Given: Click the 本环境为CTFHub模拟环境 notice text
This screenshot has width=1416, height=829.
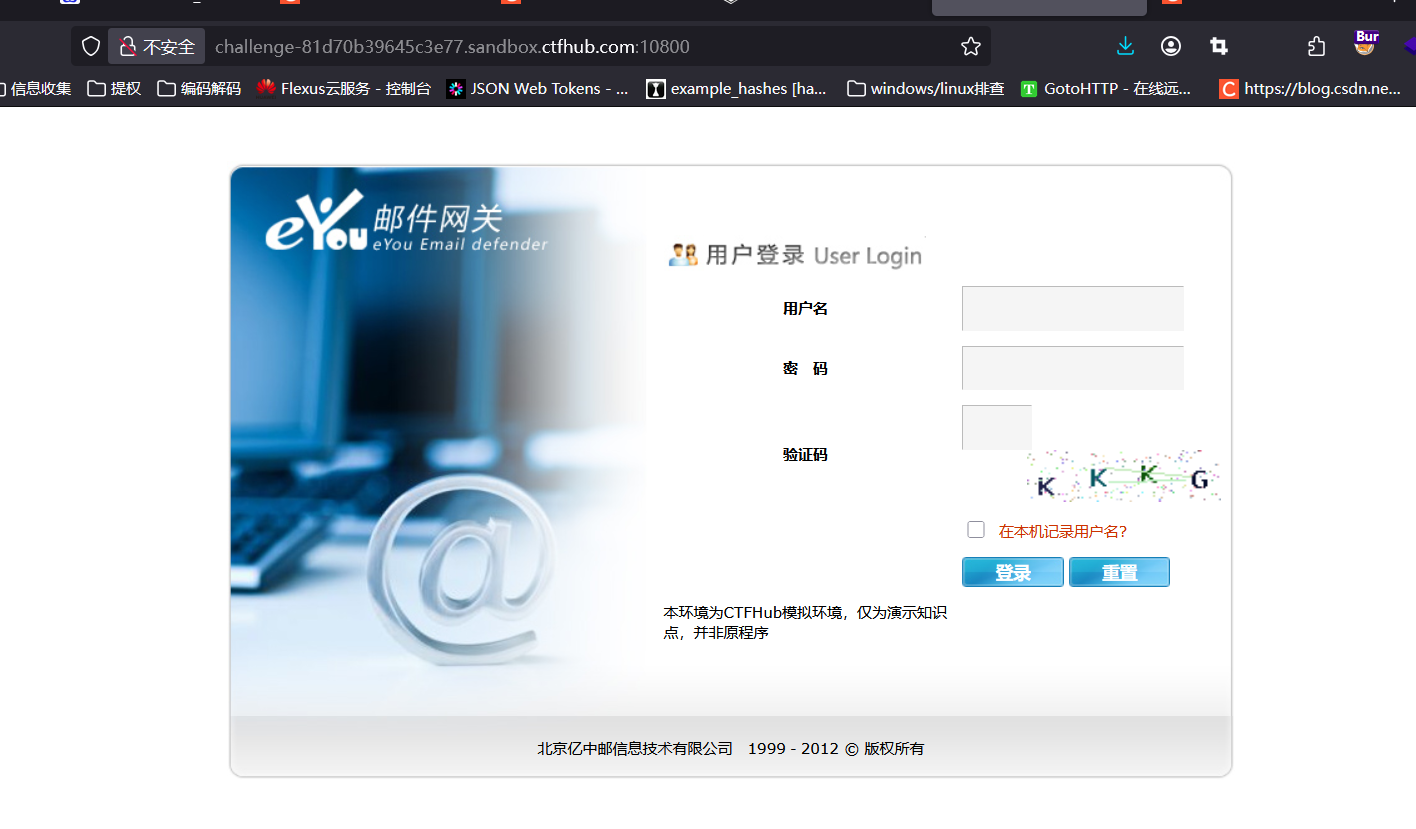Looking at the screenshot, I should click(805, 622).
